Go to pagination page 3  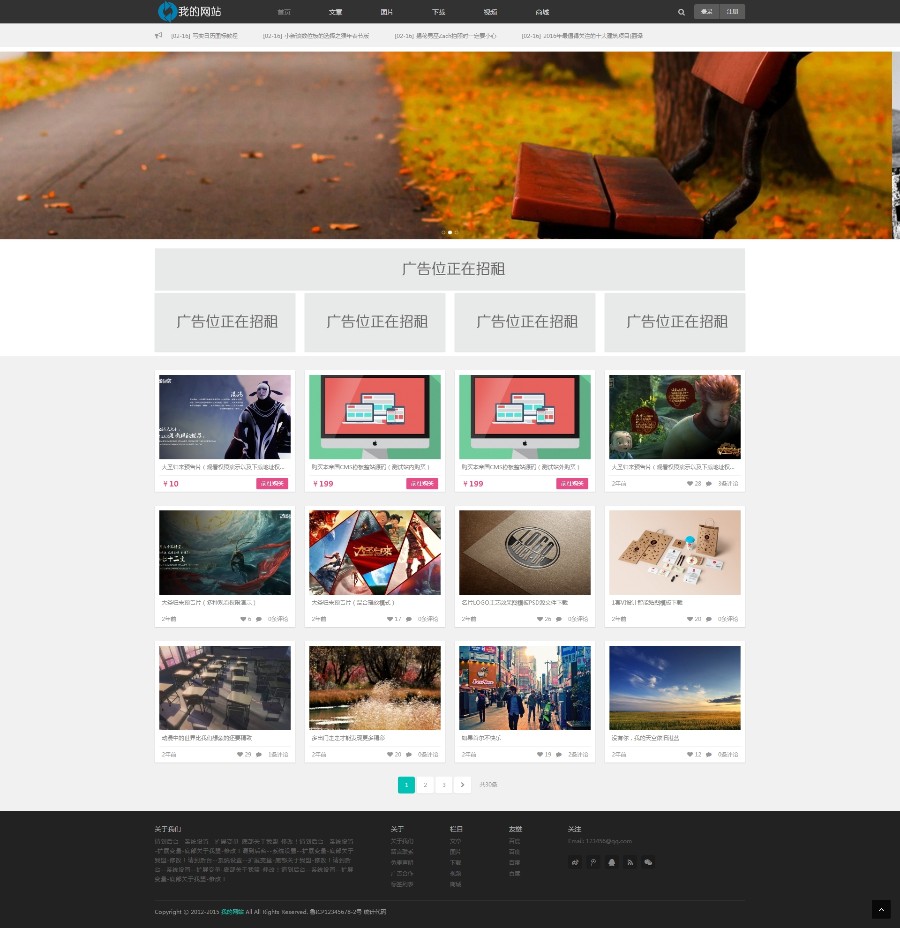[x=444, y=785]
